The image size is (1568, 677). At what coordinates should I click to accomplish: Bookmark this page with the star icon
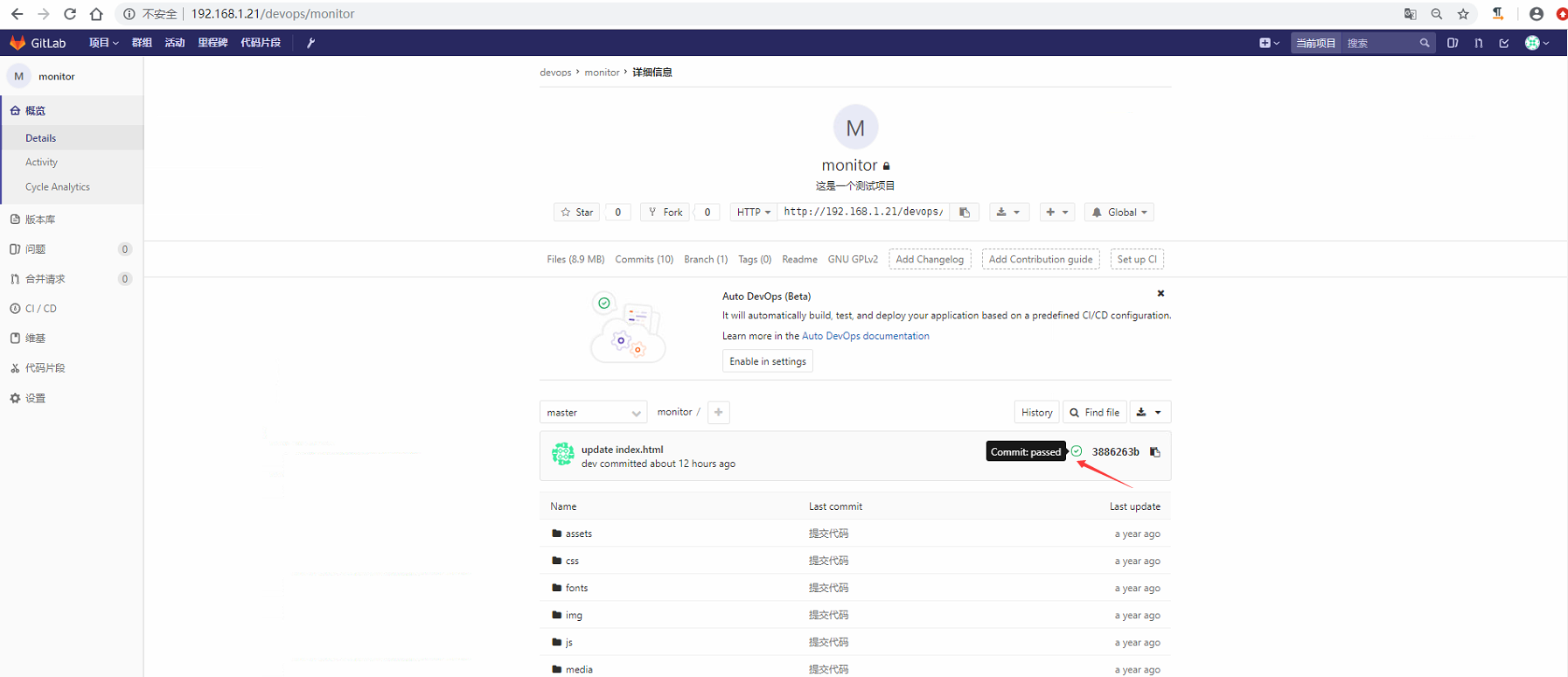pos(1463,14)
